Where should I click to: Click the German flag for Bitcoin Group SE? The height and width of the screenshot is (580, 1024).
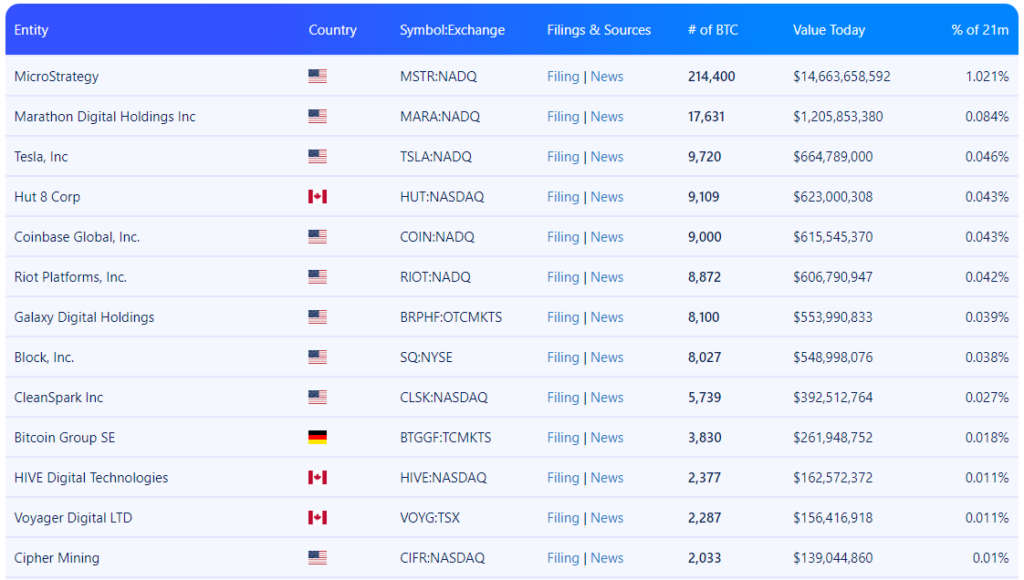coord(317,438)
